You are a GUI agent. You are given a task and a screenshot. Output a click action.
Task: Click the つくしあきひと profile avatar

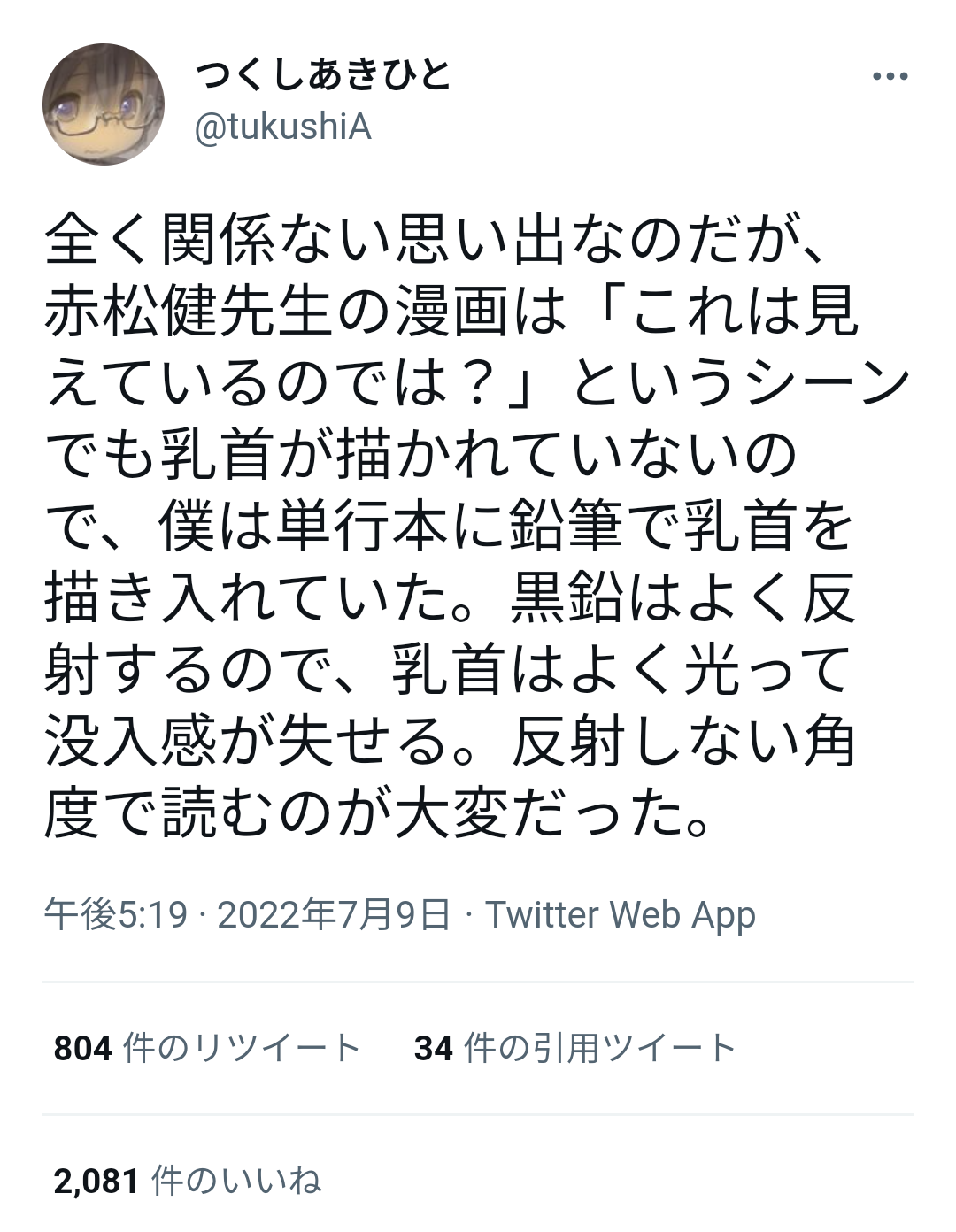pyautogui.click(x=104, y=104)
